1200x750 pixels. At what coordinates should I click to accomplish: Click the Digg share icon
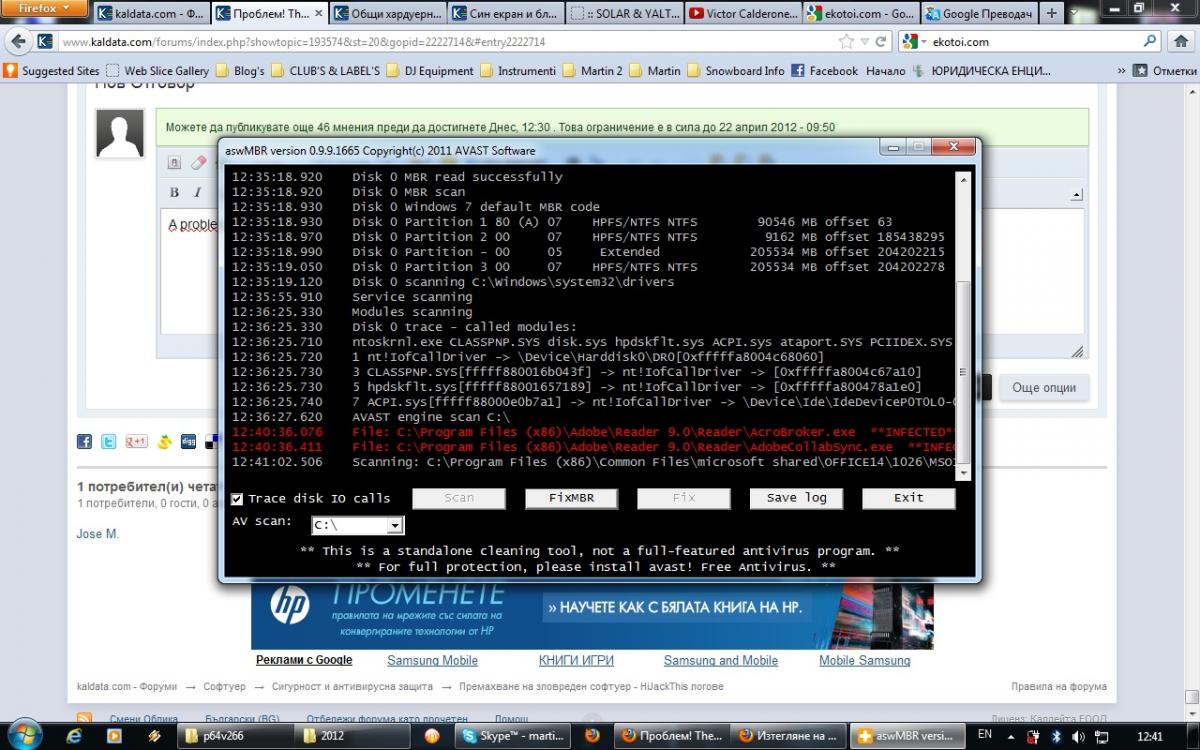click(188, 441)
